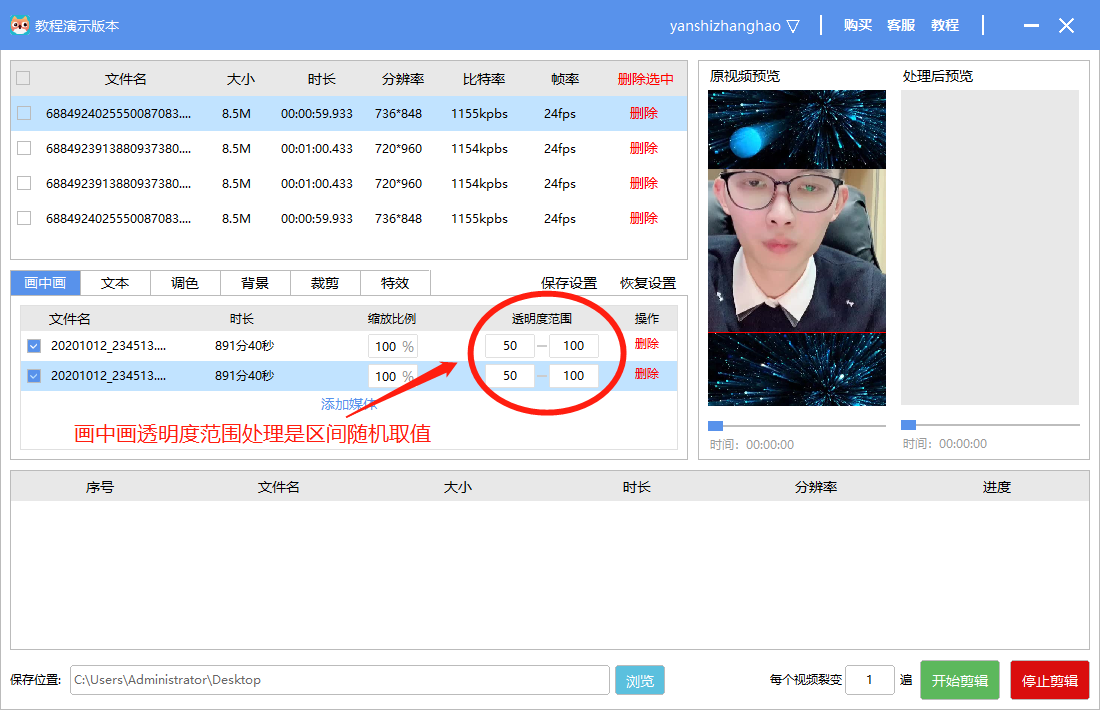
Task: Check the last 6884924025550087083 file row checkbox
Action: pyautogui.click(x=24, y=218)
